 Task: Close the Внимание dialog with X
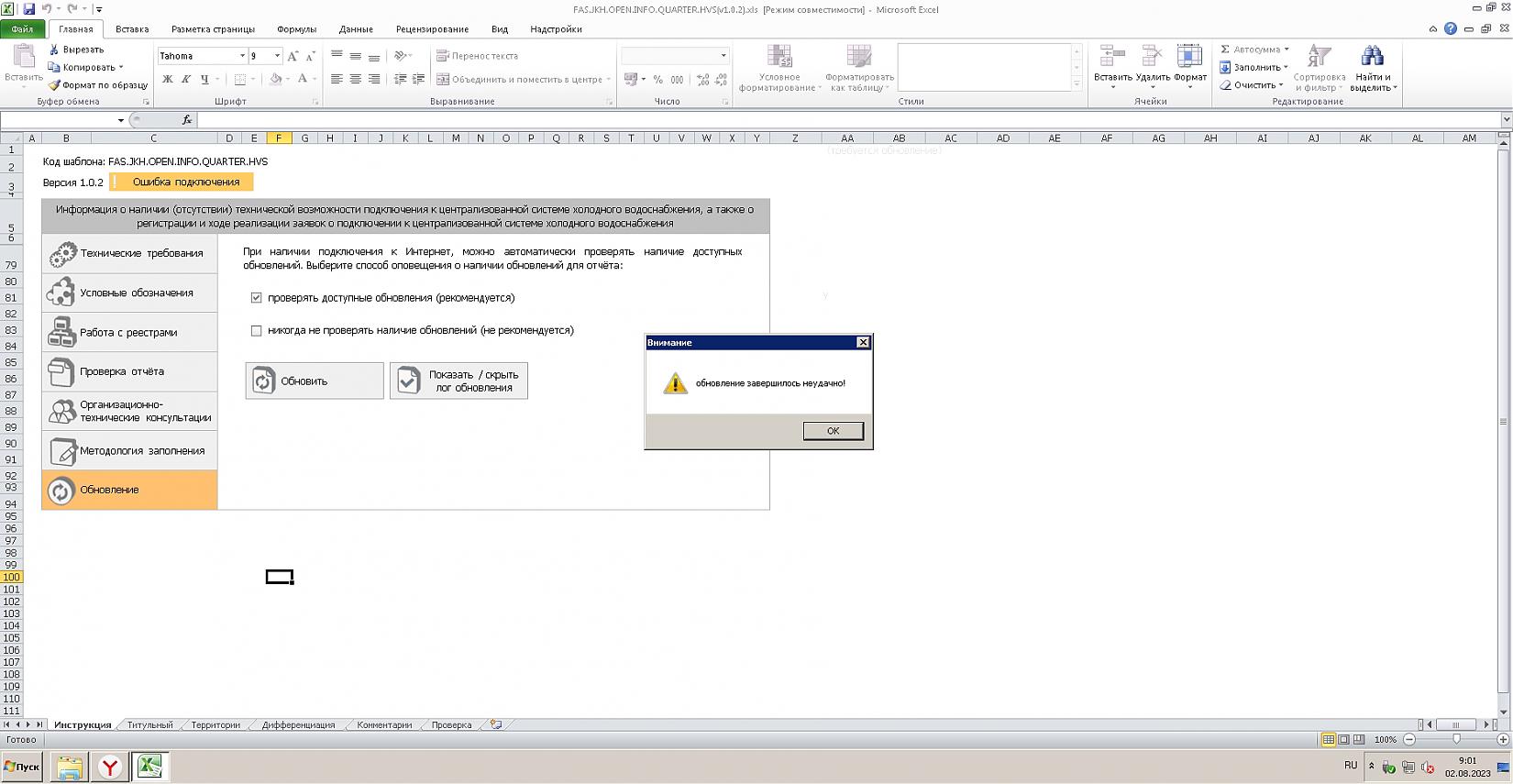863,342
